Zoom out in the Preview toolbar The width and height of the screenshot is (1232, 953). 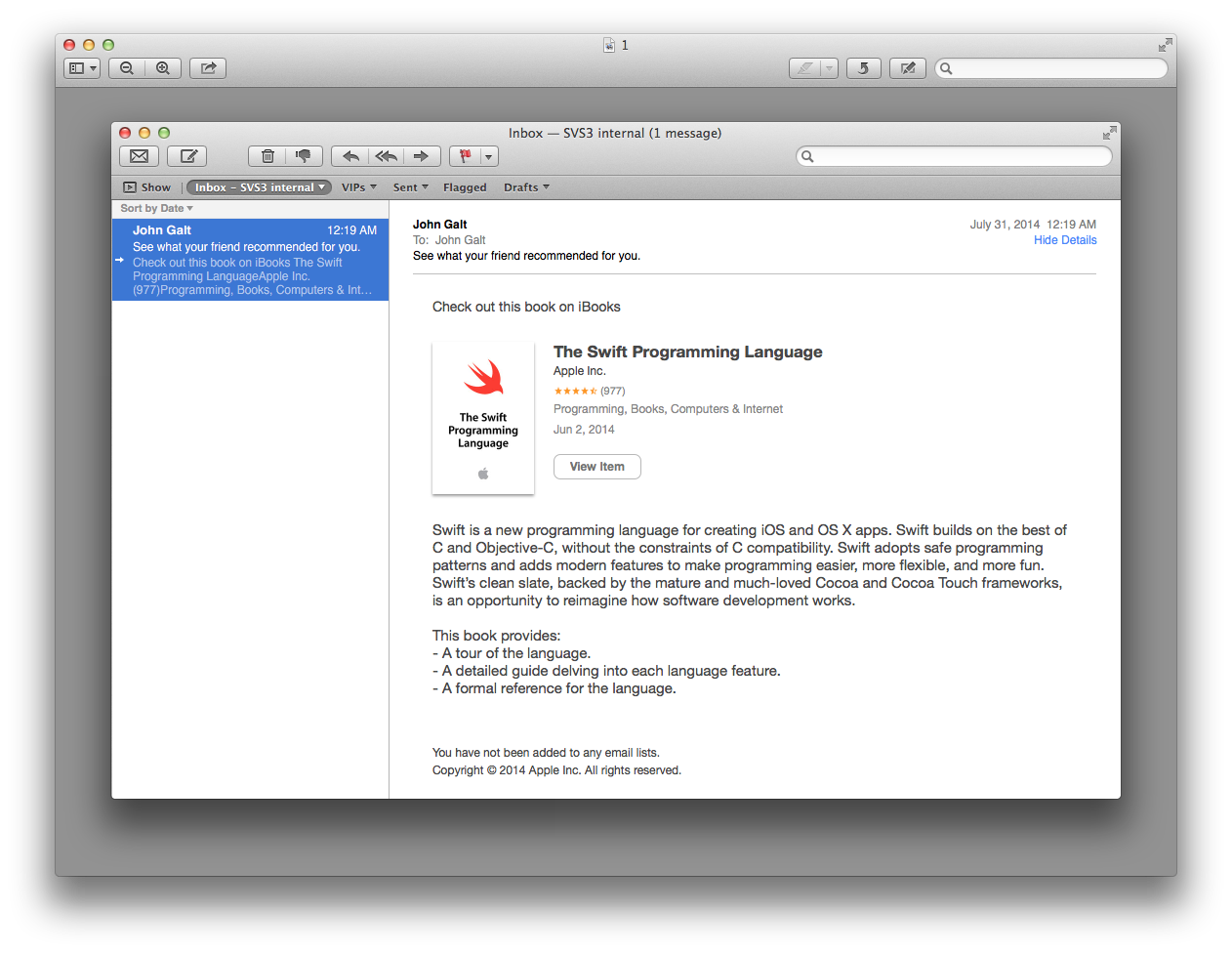127,68
